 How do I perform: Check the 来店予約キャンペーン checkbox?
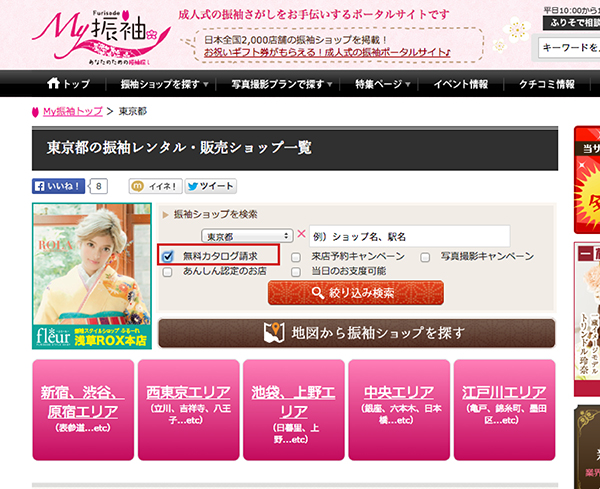click(296, 257)
